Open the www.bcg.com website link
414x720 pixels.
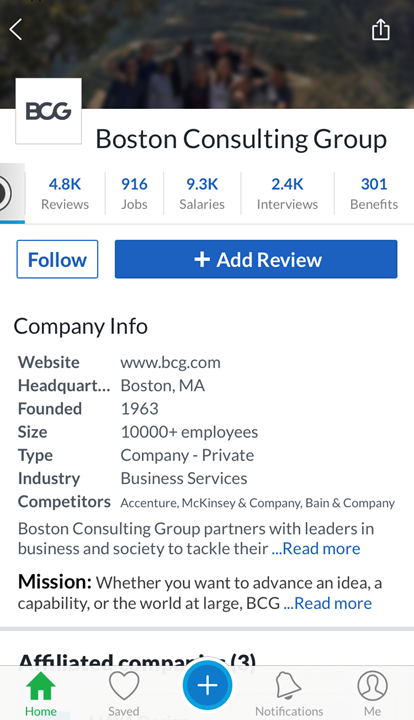(x=170, y=362)
